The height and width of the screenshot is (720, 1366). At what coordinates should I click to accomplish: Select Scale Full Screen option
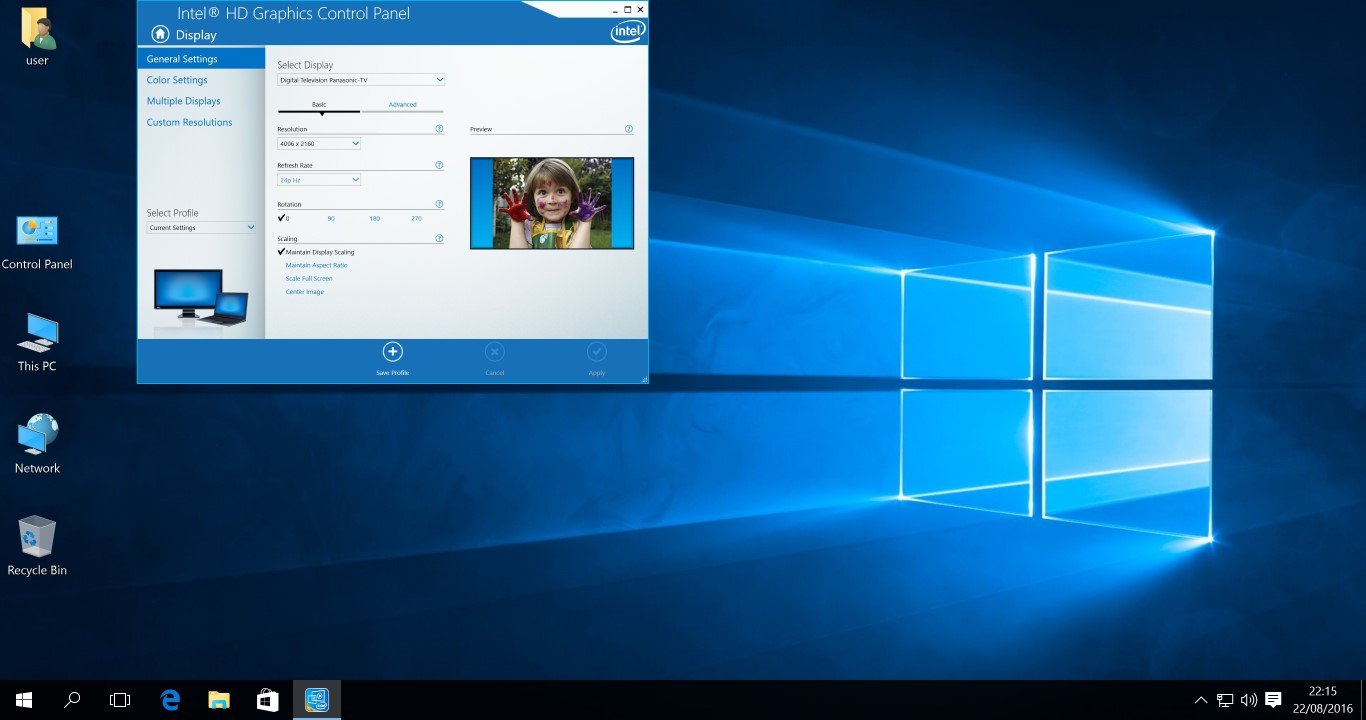coord(309,278)
